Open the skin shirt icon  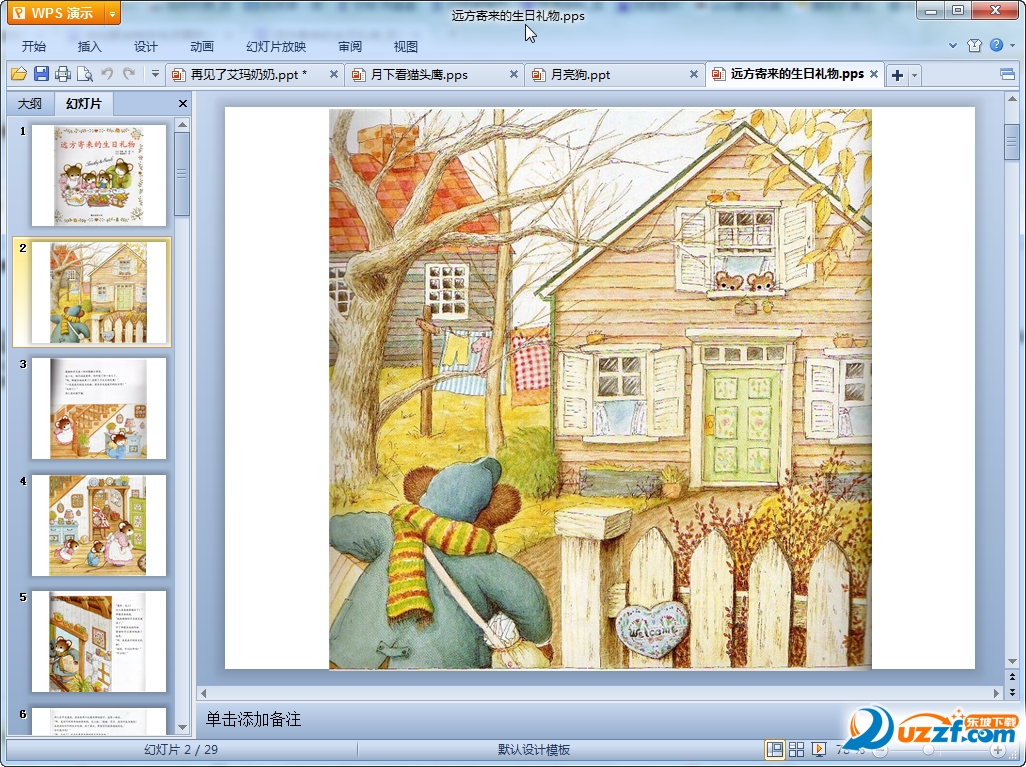(974, 45)
